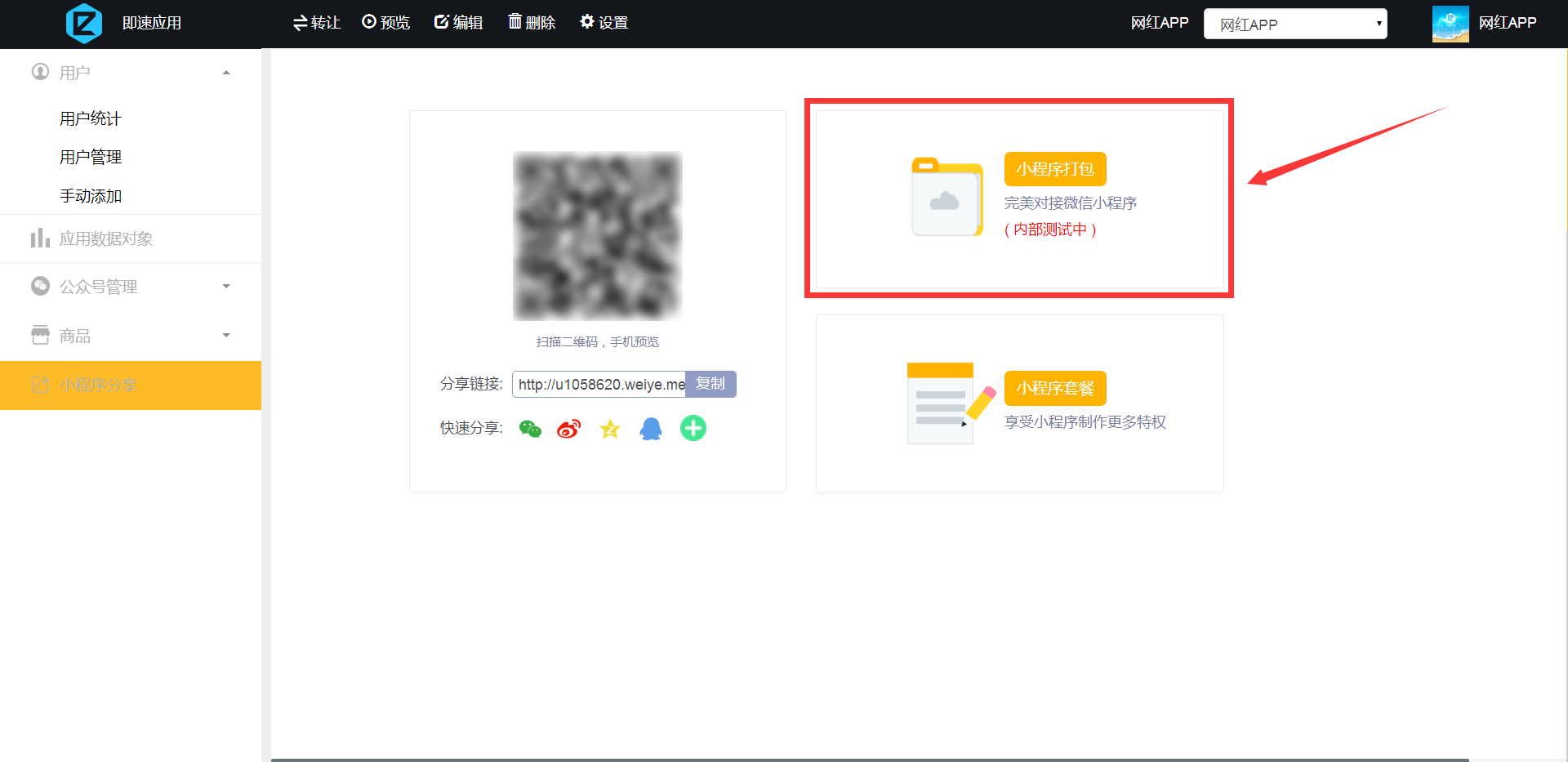Share via QQ penguin icon
Image resolution: width=1568 pixels, height=762 pixels.
point(651,429)
